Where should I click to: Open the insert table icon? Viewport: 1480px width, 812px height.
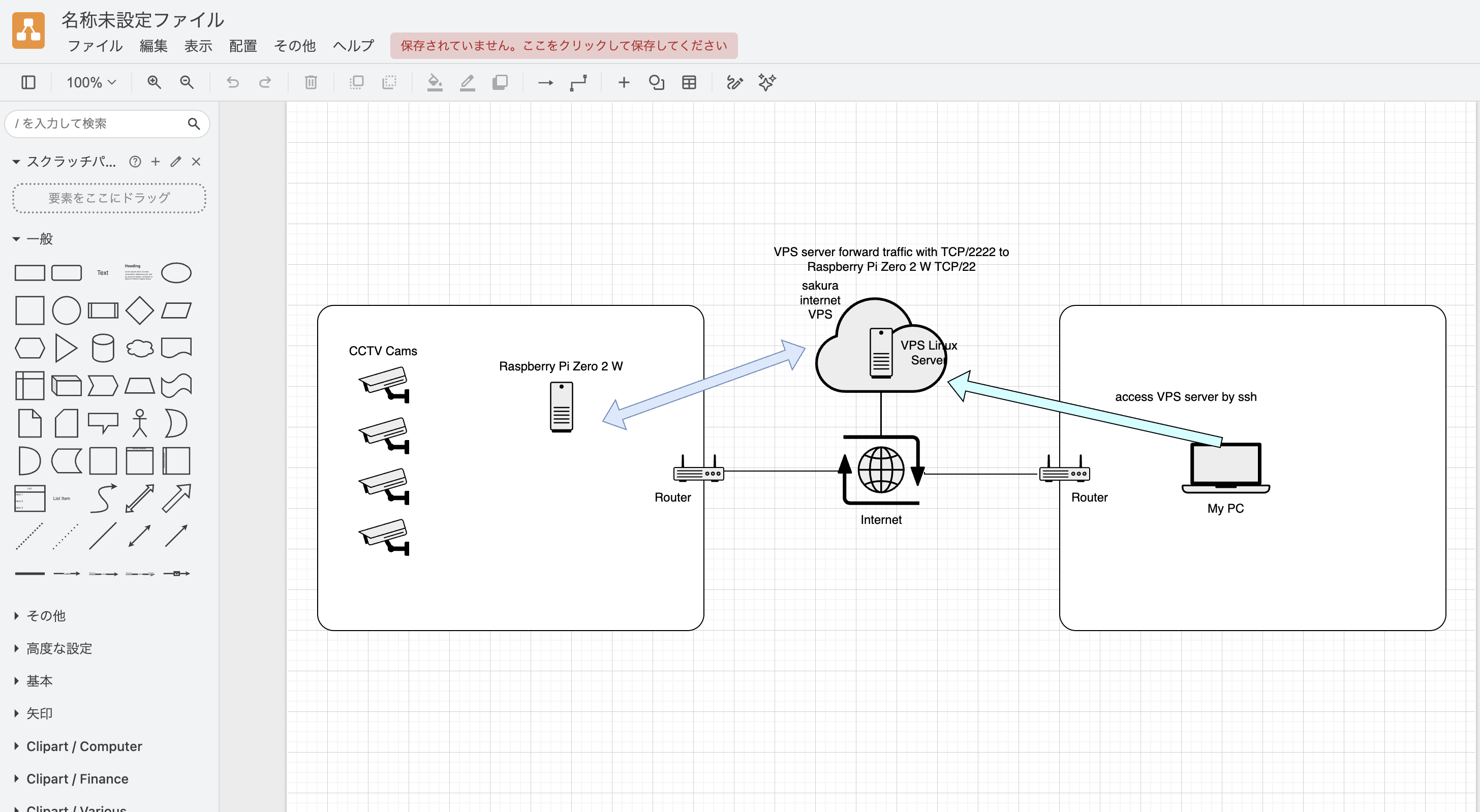[689, 82]
